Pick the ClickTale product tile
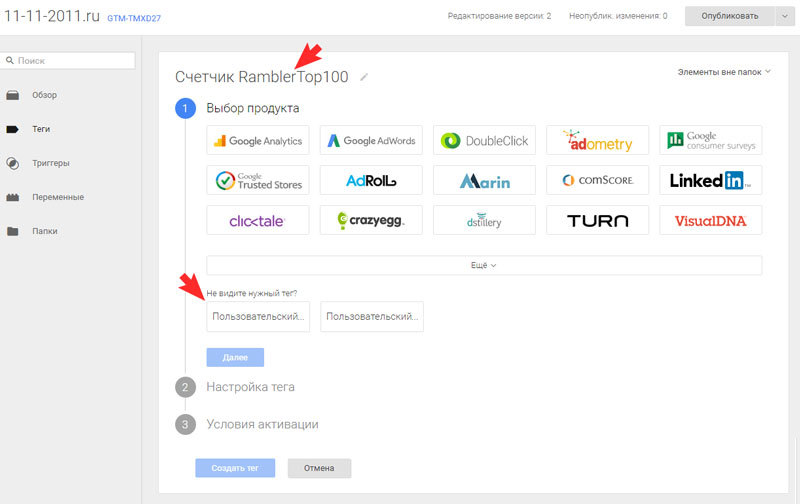This screenshot has width=800, height=504. (258, 220)
